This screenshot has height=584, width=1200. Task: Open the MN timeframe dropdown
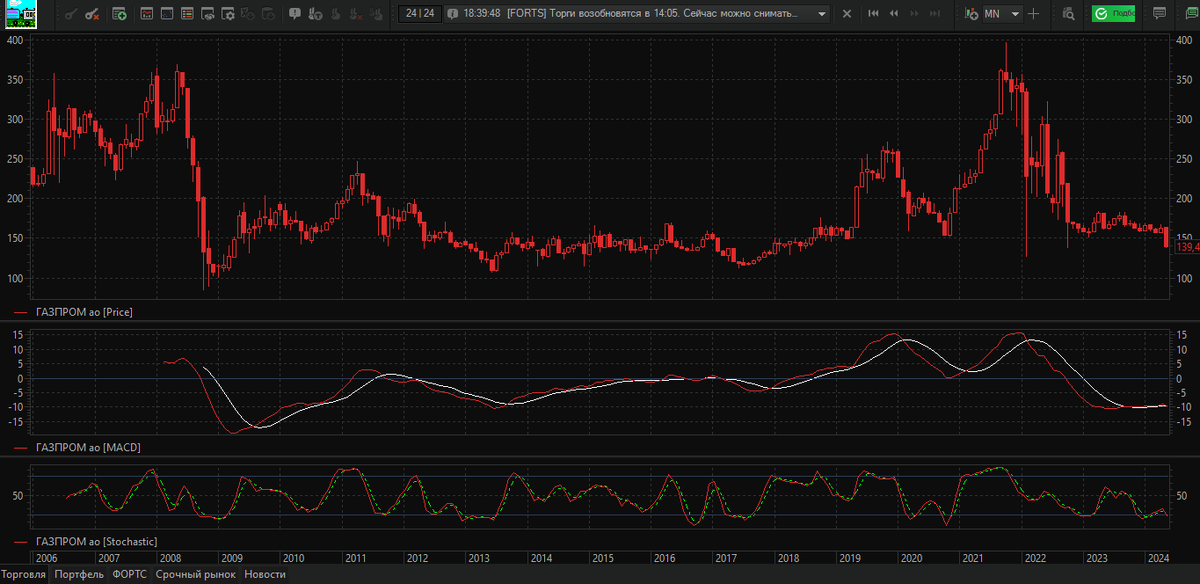(1002, 14)
